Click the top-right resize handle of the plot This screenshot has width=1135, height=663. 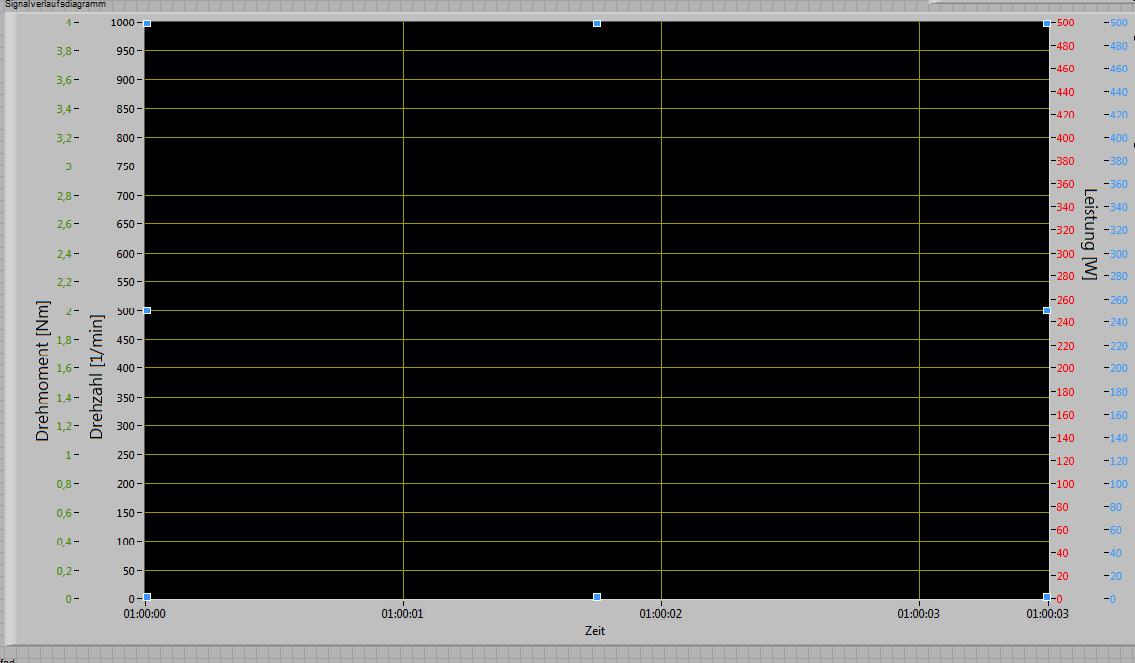[x=1047, y=24]
